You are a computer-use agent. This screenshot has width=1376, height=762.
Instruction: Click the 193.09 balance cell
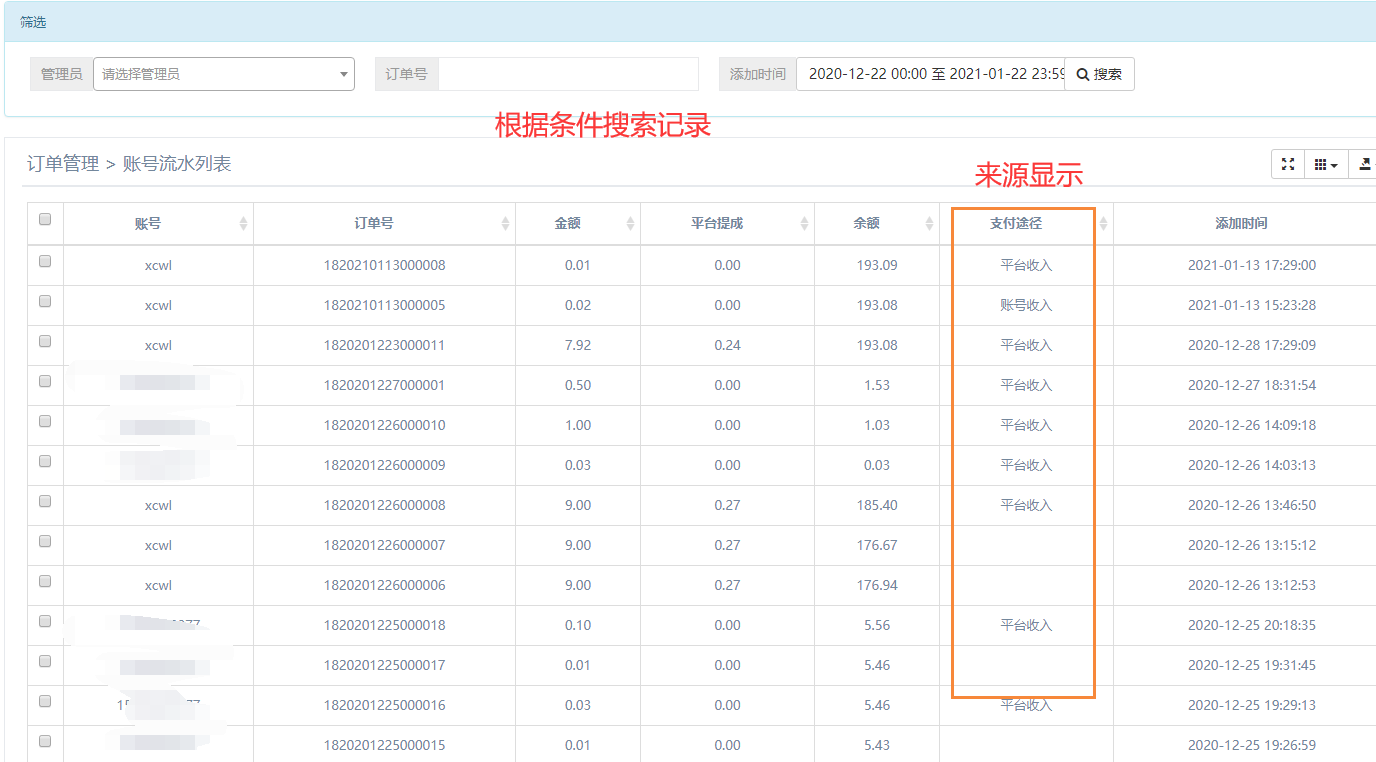(877, 265)
